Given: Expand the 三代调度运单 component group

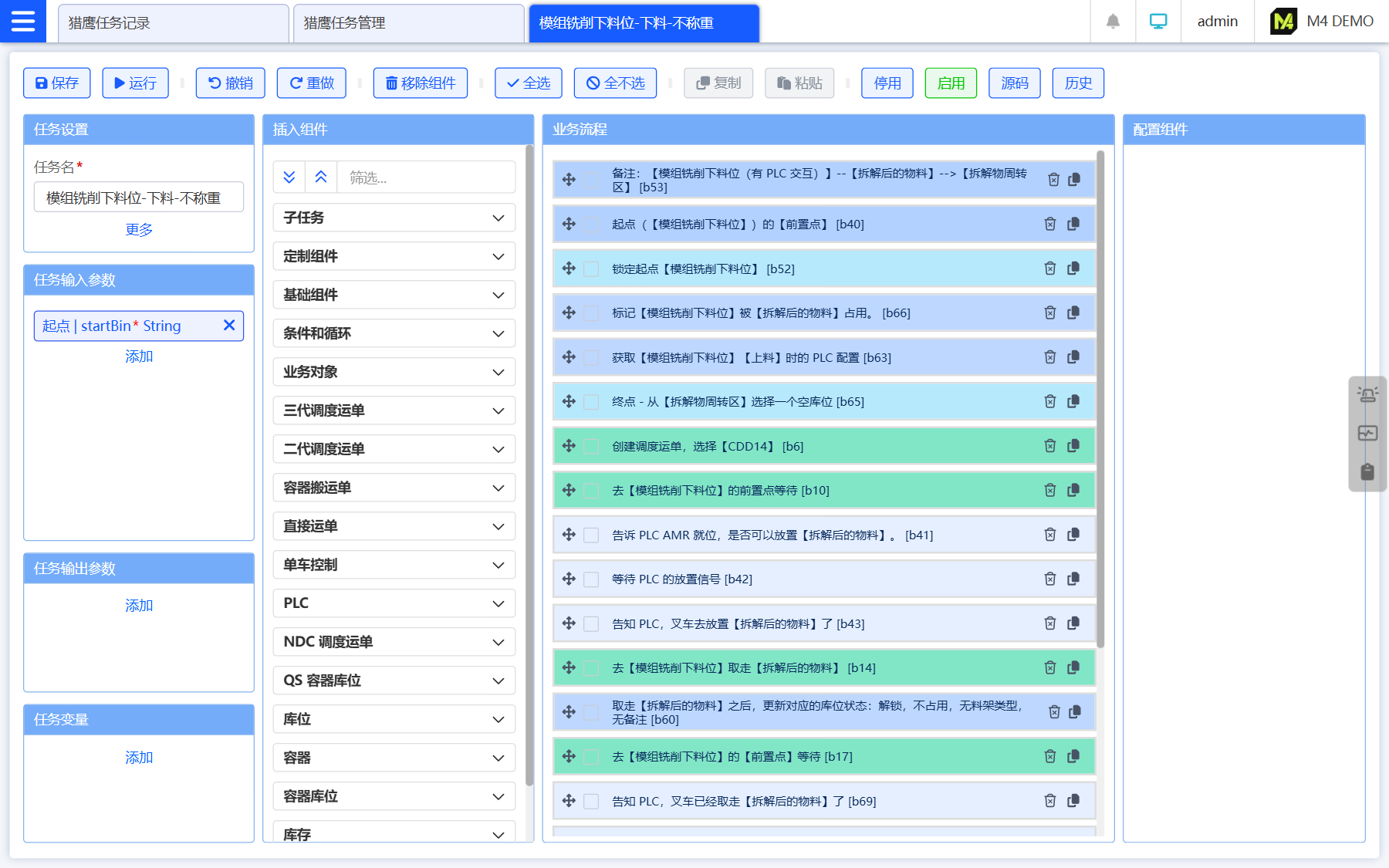Looking at the screenshot, I should coord(394,410).
